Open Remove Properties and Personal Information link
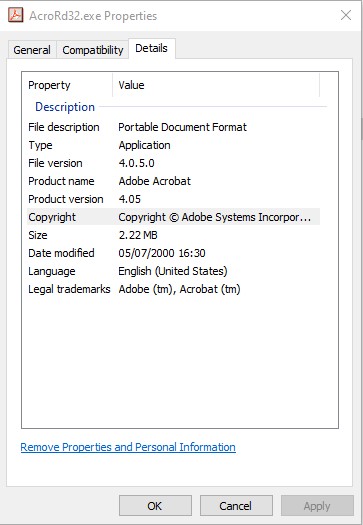The image size is (363, 525). coord(128,447)
